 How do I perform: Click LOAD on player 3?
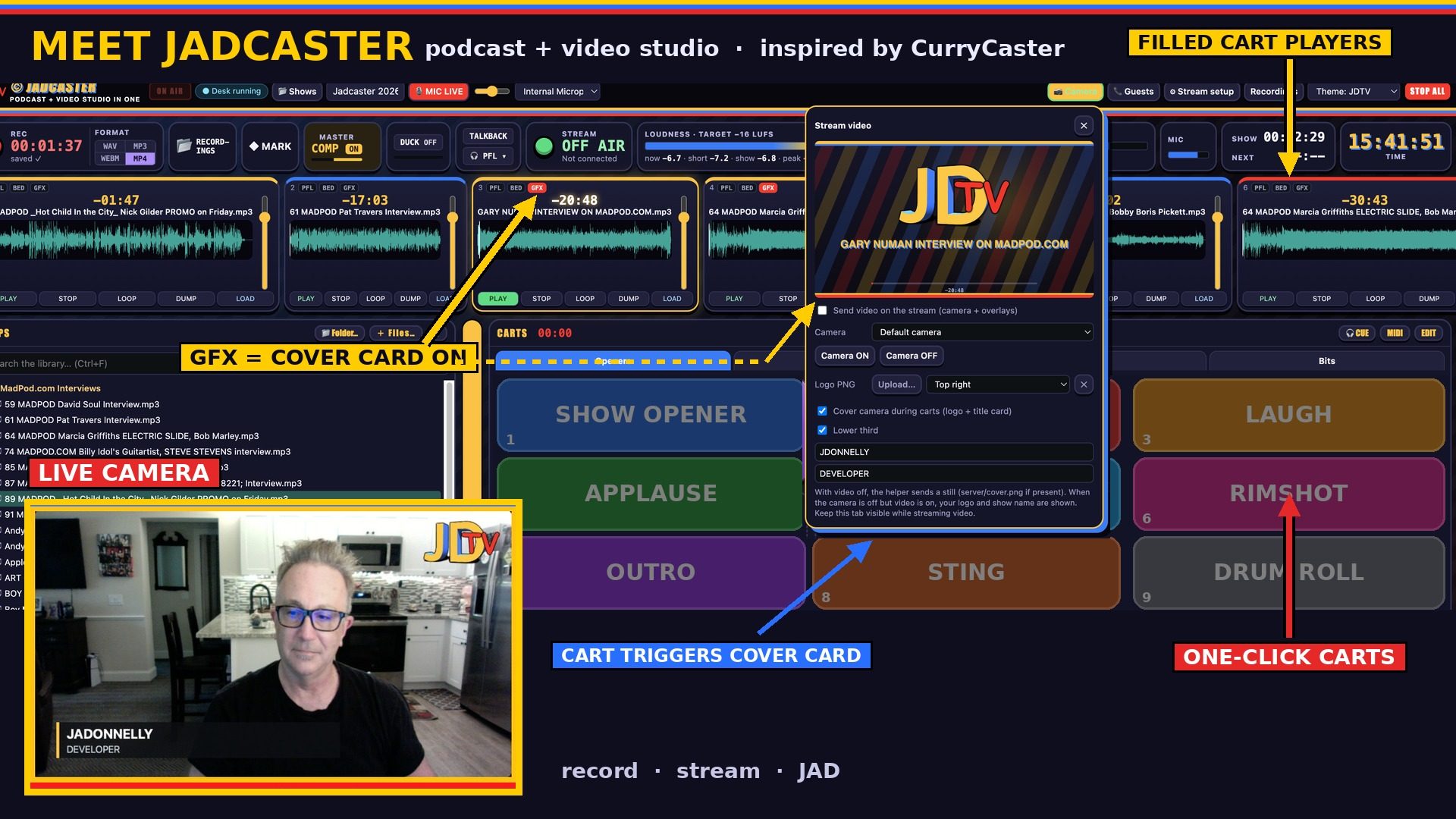672,299
